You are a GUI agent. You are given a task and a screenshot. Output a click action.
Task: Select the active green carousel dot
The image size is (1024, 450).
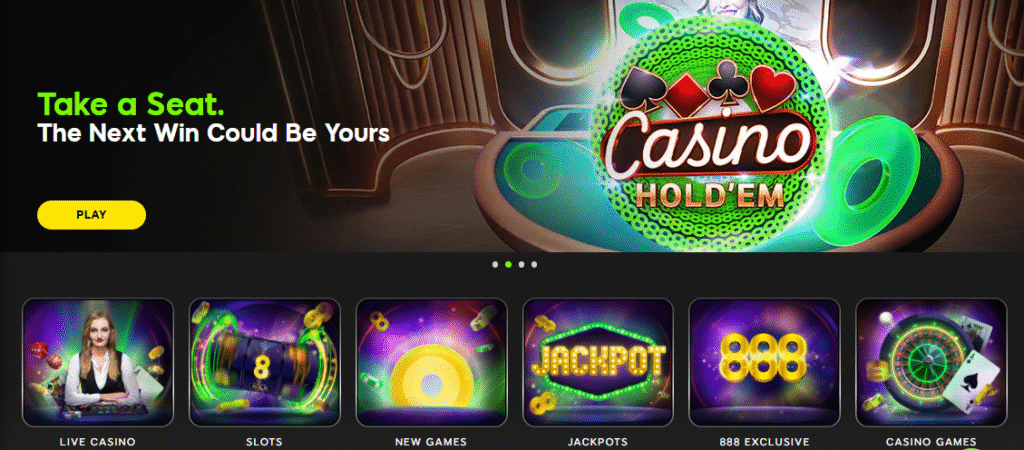pos(508,265)
